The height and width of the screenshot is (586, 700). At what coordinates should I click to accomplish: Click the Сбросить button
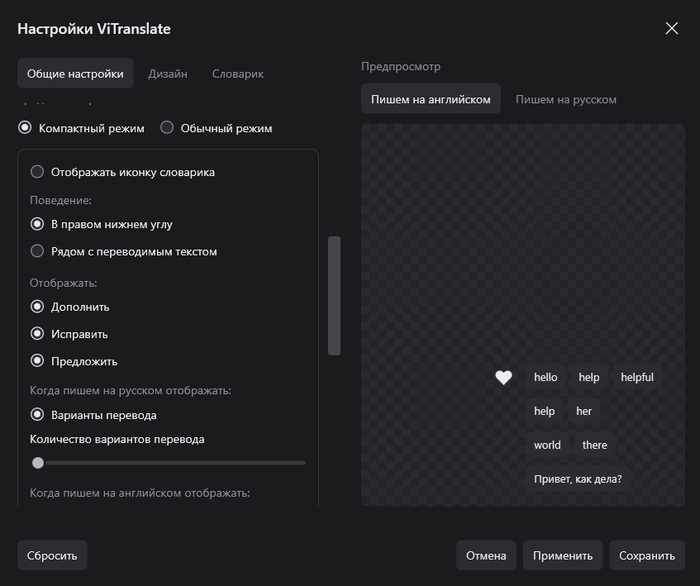click(52, 555)
